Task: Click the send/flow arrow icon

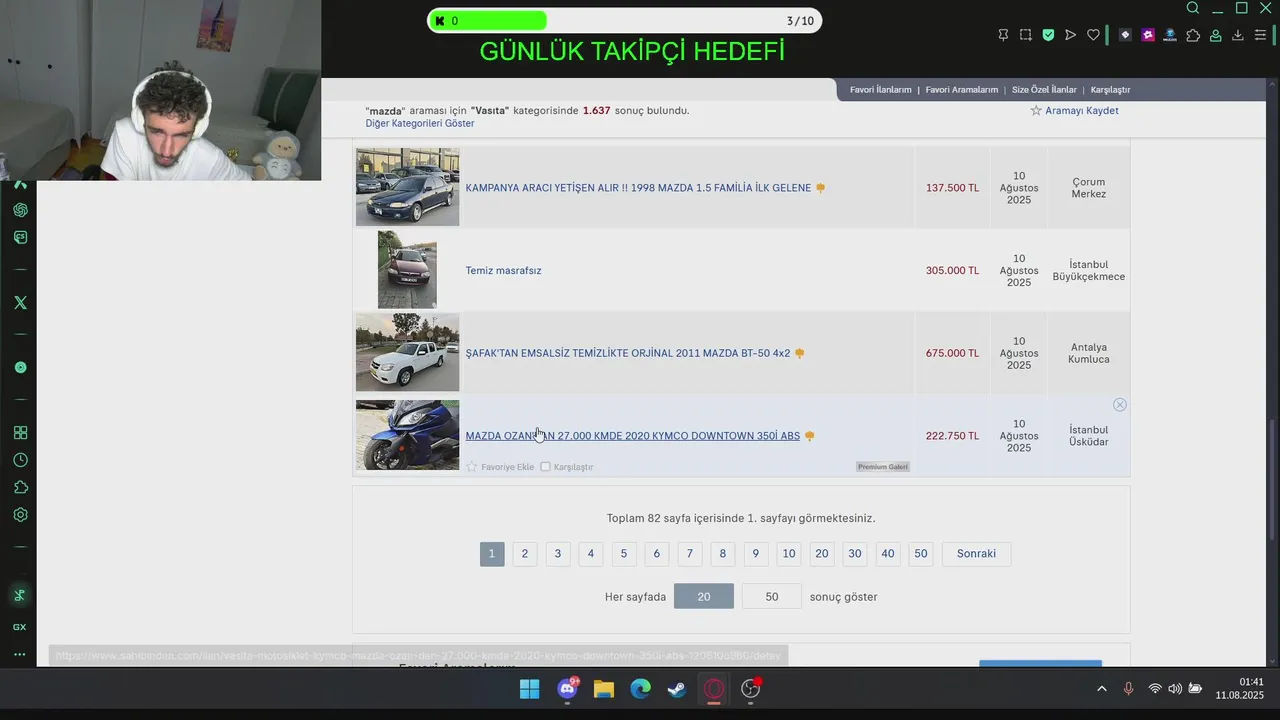Action: [x=1070, y=35]
